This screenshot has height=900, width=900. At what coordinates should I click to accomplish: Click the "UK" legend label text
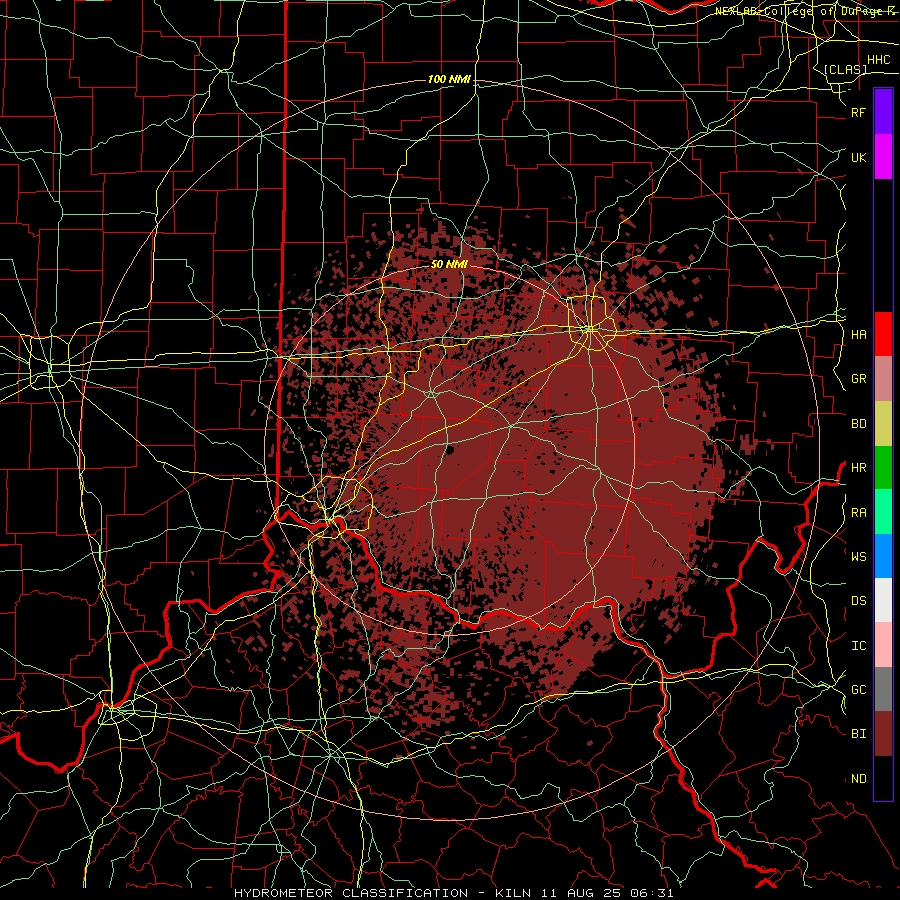[858, 157]
